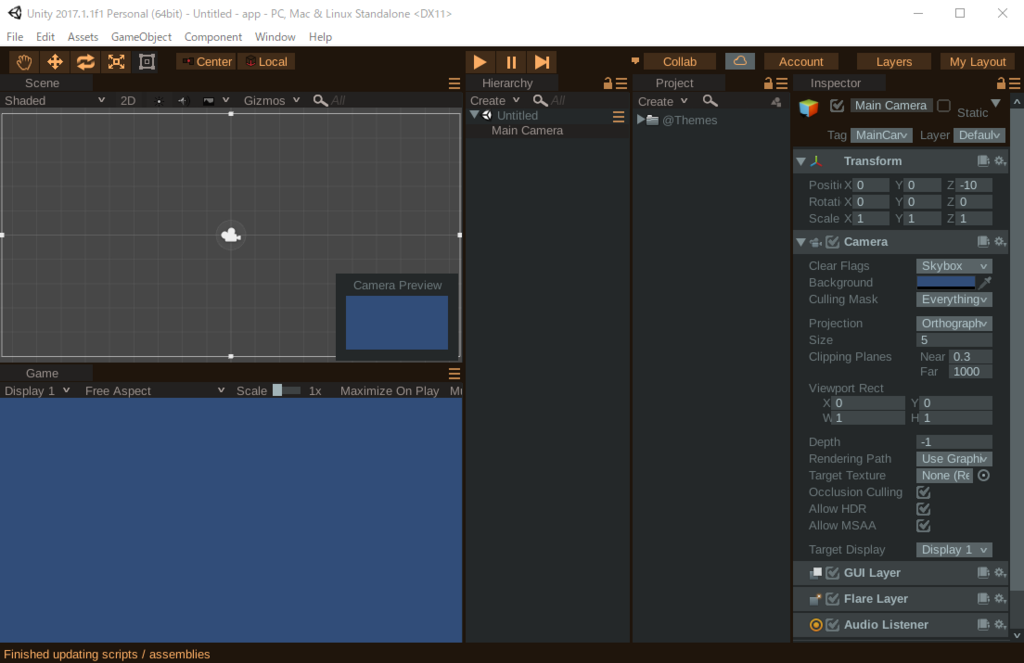The image size is (1024, 663).
Task: Open the cloud services icon
Action: [740, 61]
